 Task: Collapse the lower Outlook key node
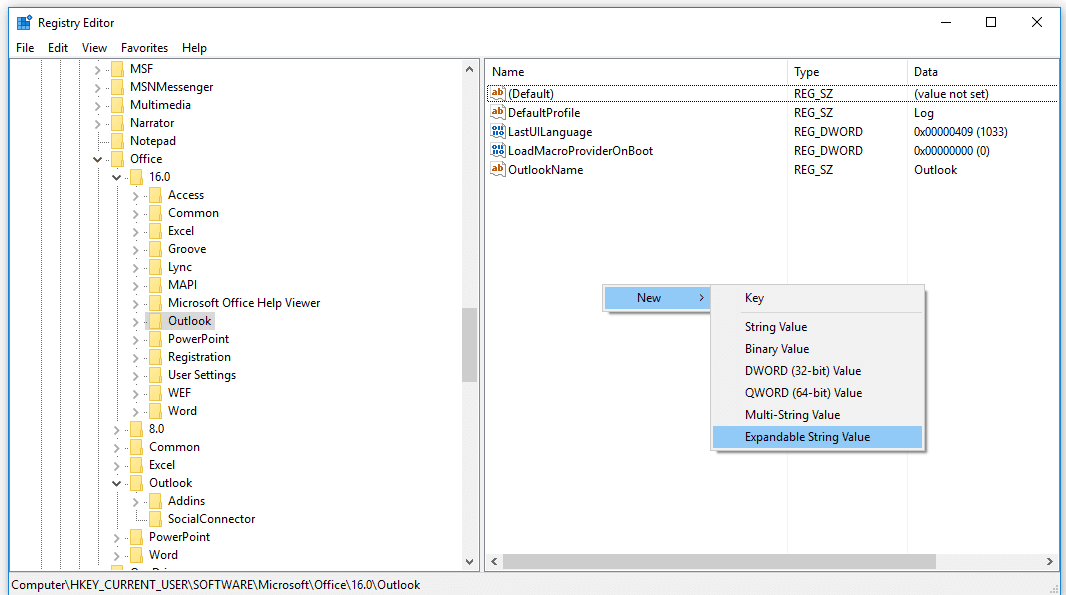(x=116, y=483)
